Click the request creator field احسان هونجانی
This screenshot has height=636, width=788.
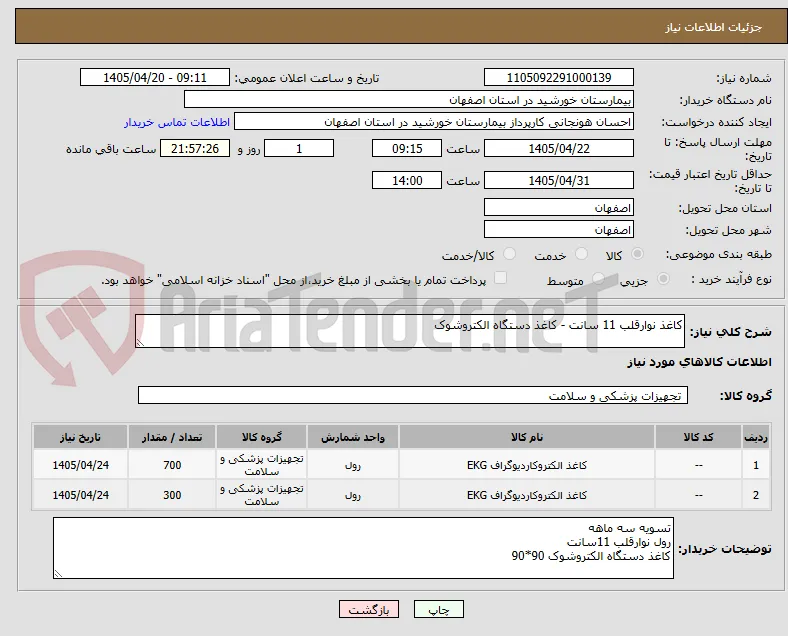(x=434, y=122)
